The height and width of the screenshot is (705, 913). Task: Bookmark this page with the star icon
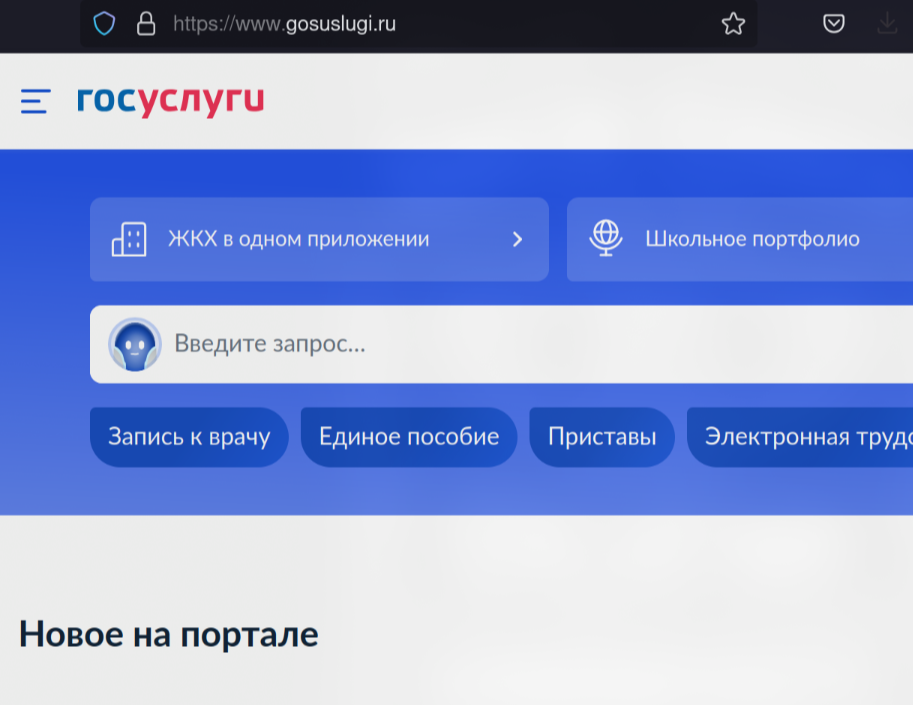tap(733, 24)
